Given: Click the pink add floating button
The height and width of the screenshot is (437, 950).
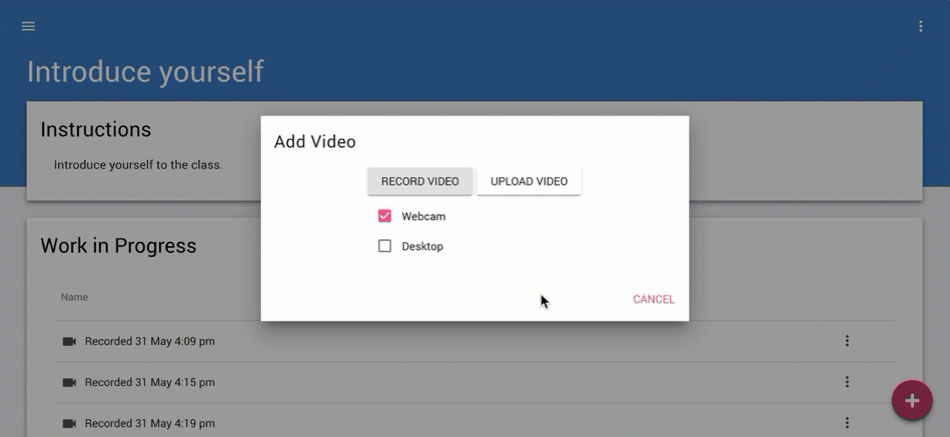Looking at the screenshot, I should coord(911,401).
